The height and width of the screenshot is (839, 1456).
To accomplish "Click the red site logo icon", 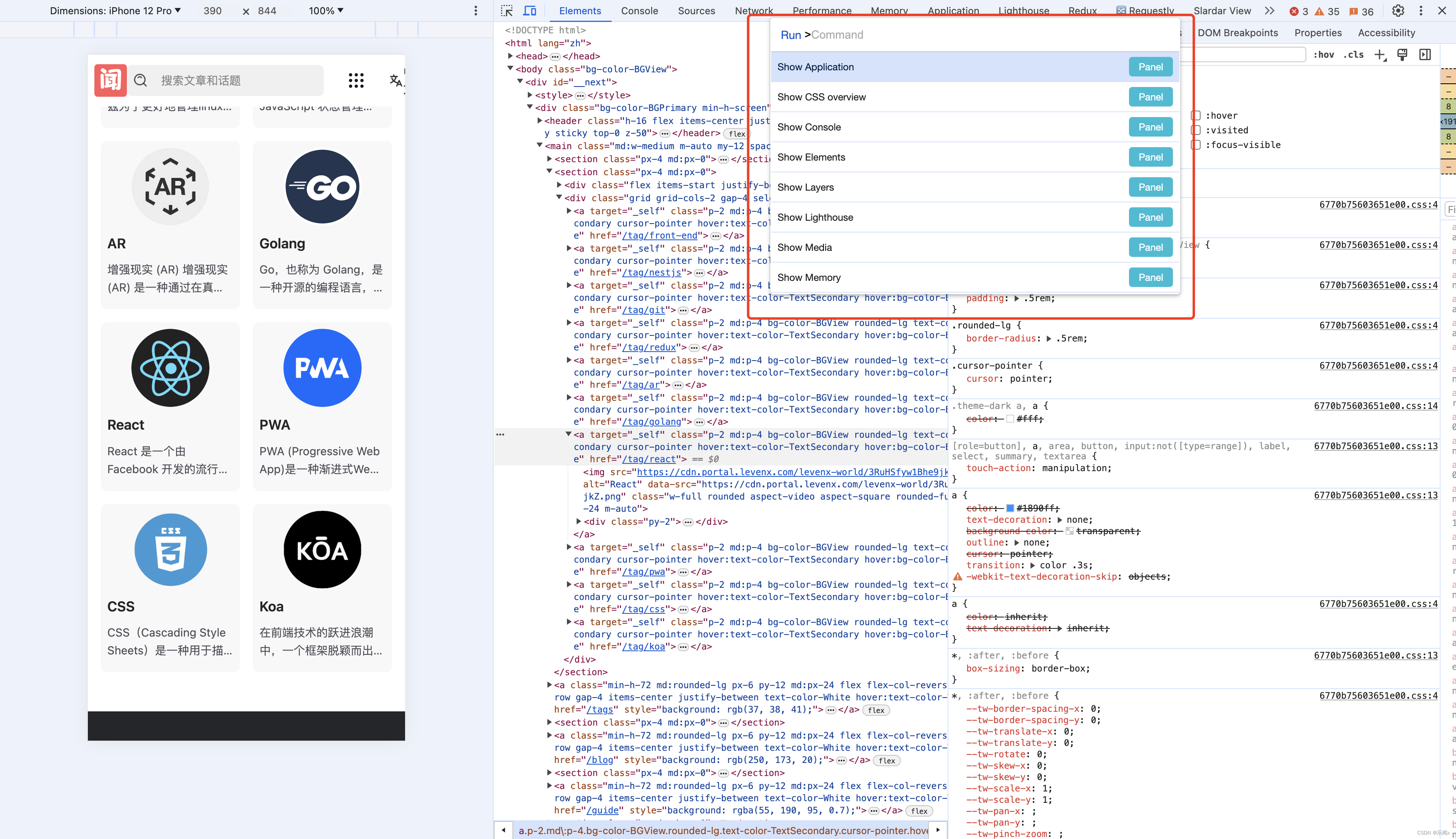I will 110,80.
